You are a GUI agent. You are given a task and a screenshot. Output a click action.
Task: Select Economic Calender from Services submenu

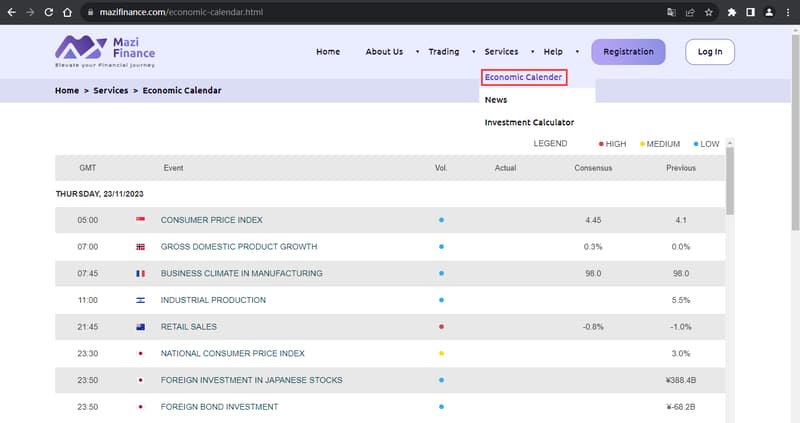coord(523,77)
